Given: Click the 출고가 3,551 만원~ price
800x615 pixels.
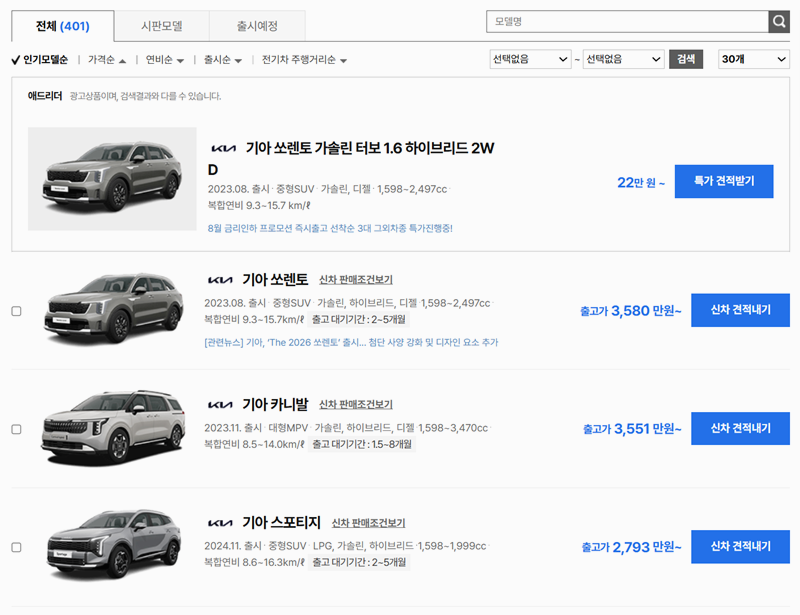Looking at the screenshot, I should pyautogui.click(x=632, y=429).
